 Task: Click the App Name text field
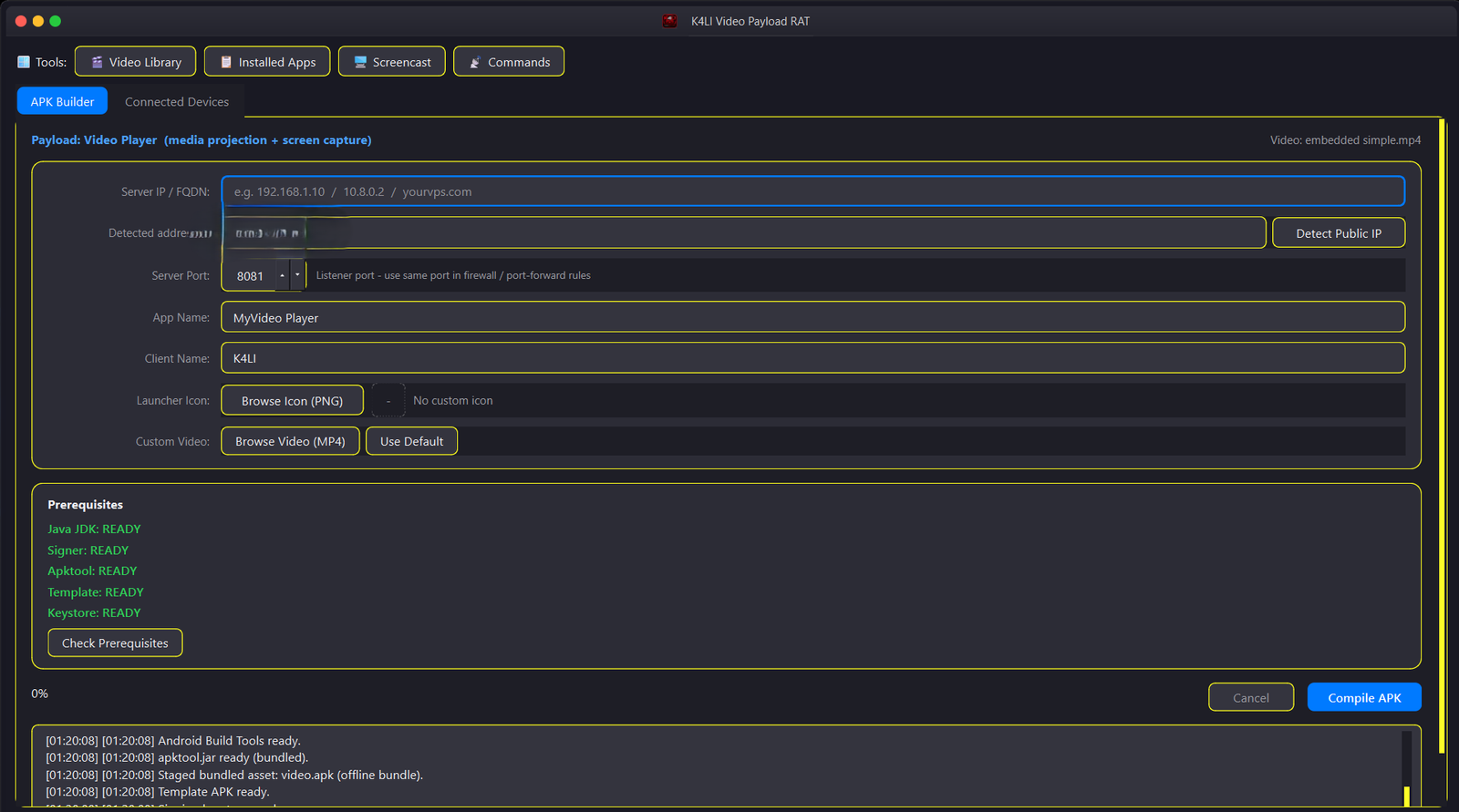pos(812,317)
